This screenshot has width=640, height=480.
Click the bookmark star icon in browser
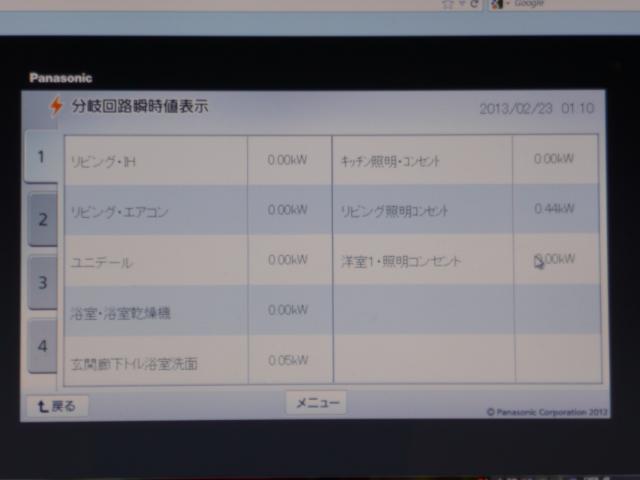click(447, 4)
